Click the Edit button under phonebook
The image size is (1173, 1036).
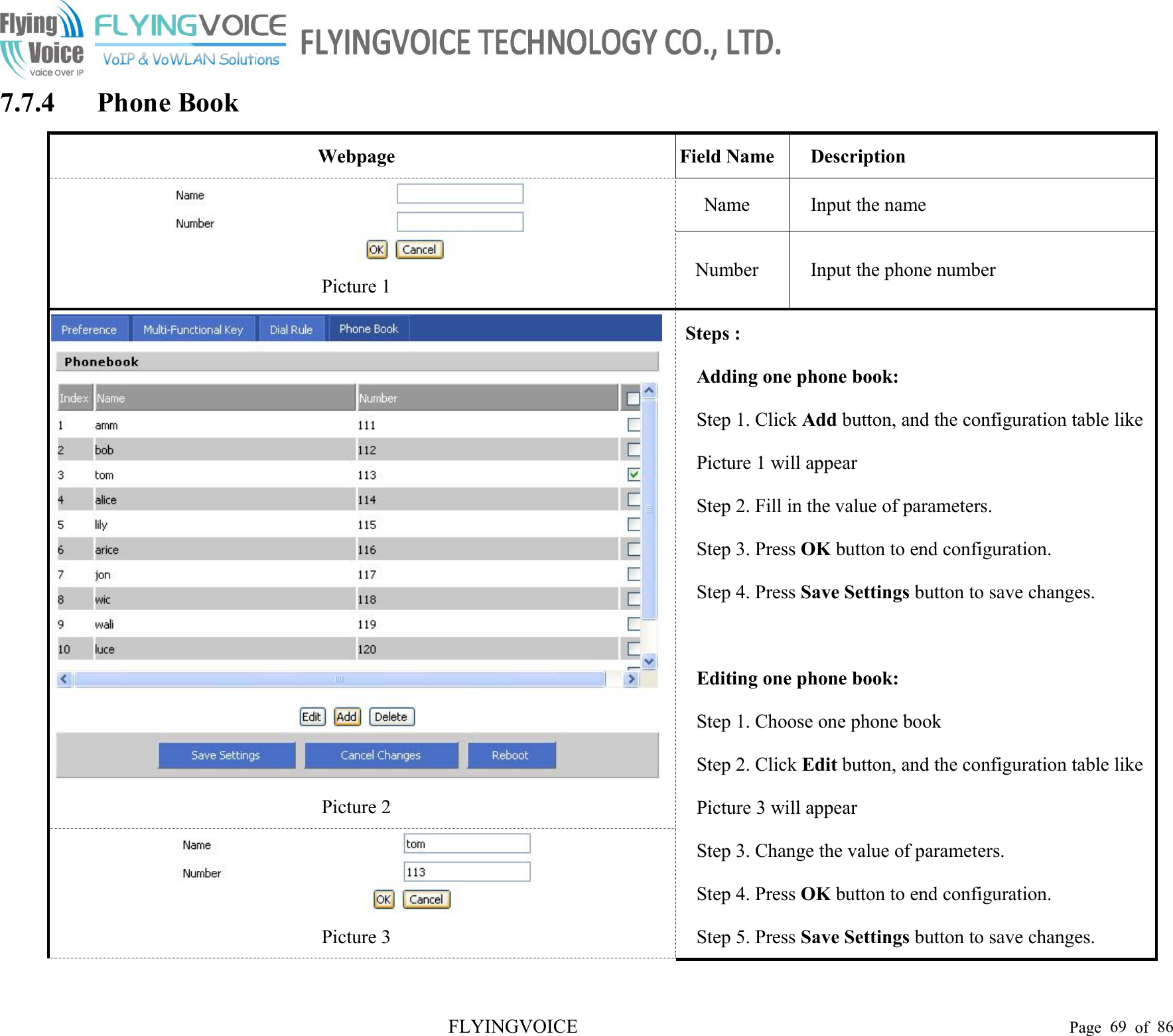click(x=312, y=717)
